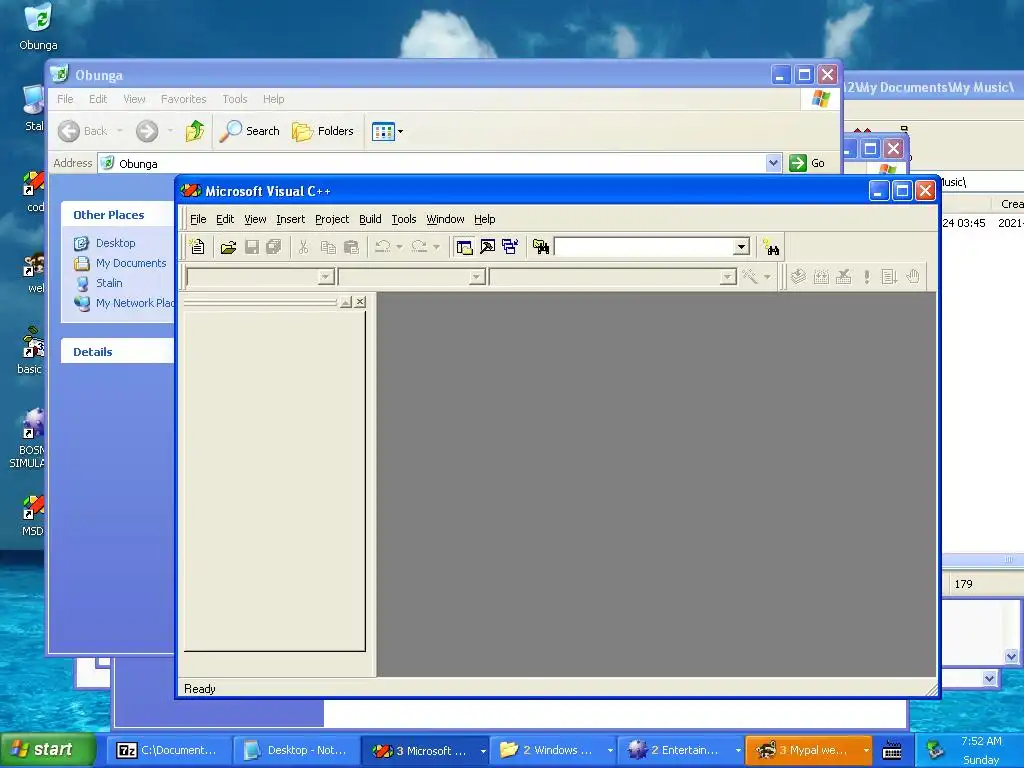1024x768 pixels.
Task: Open the 2 Entertainment taskbar group
Action: (x=680, y=750)
